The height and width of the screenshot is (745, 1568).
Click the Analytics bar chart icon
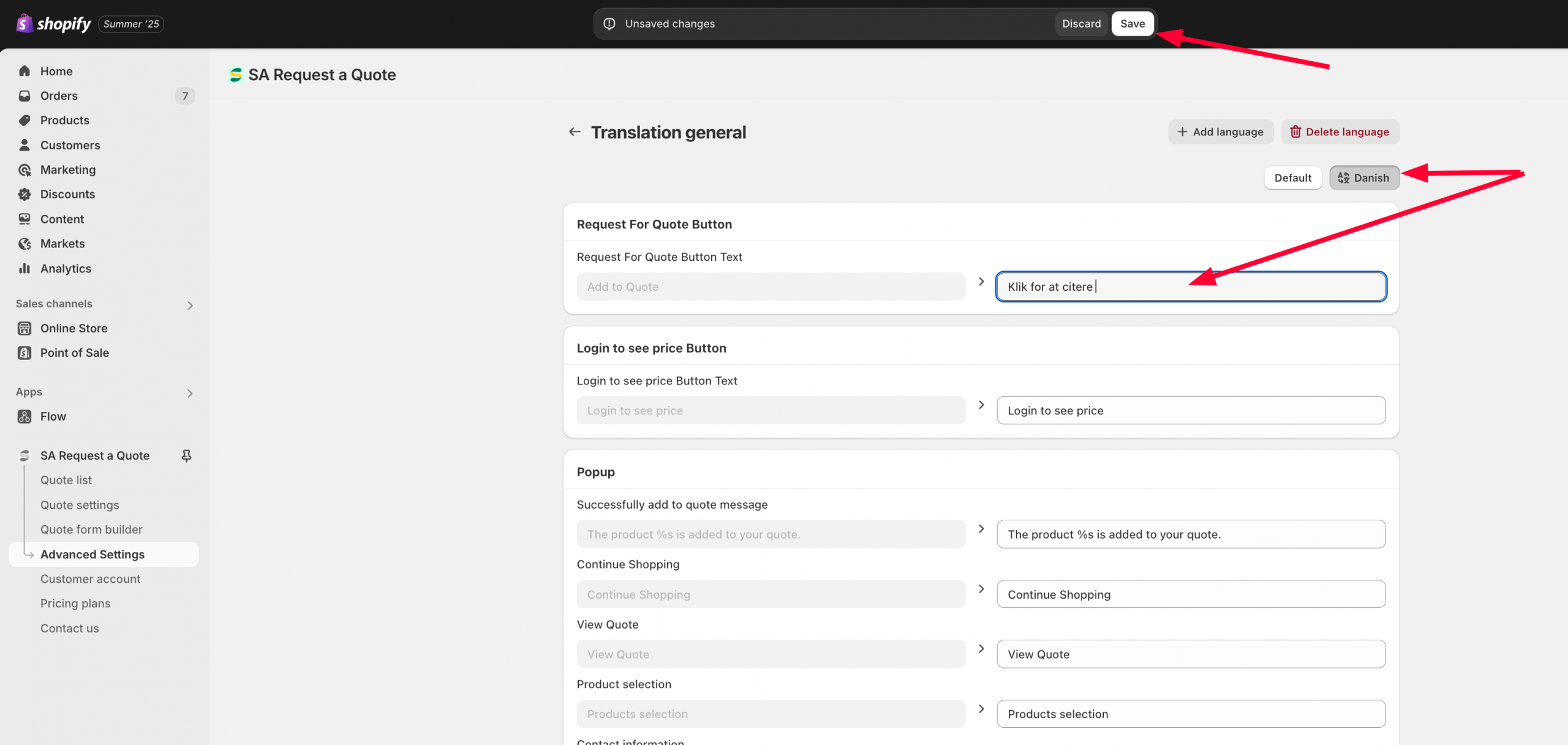tap(24, 268)
